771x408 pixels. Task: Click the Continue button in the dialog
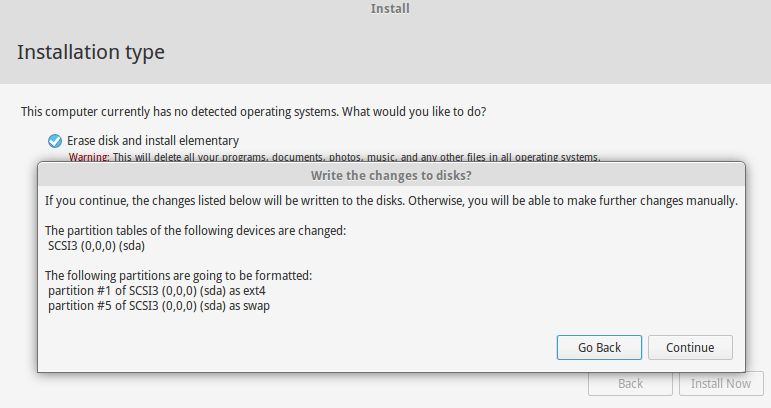pos(690,347)
